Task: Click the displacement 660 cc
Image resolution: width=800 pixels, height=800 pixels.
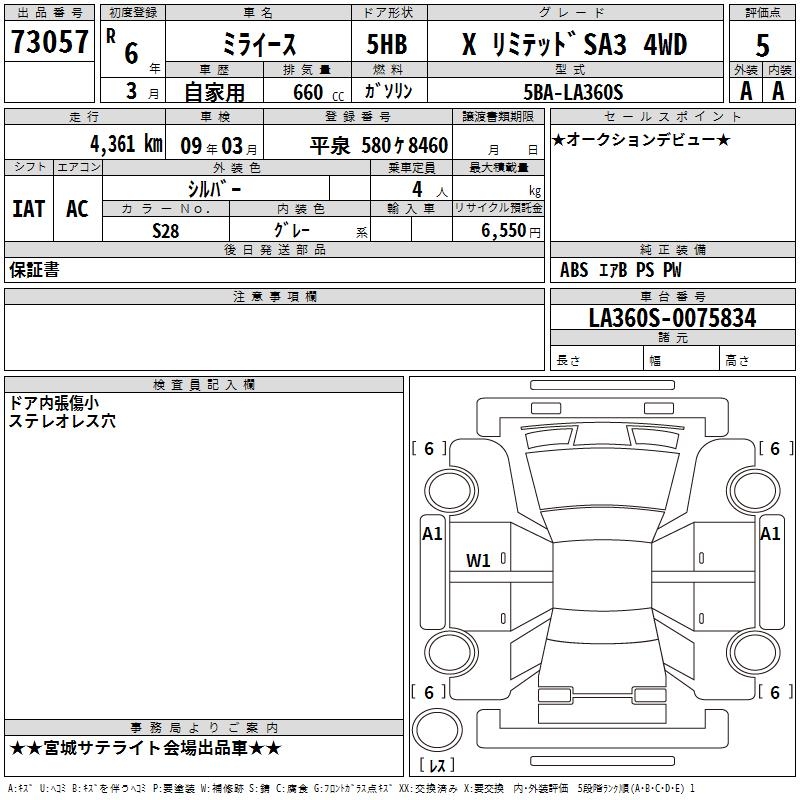Action: coord(318,93)
